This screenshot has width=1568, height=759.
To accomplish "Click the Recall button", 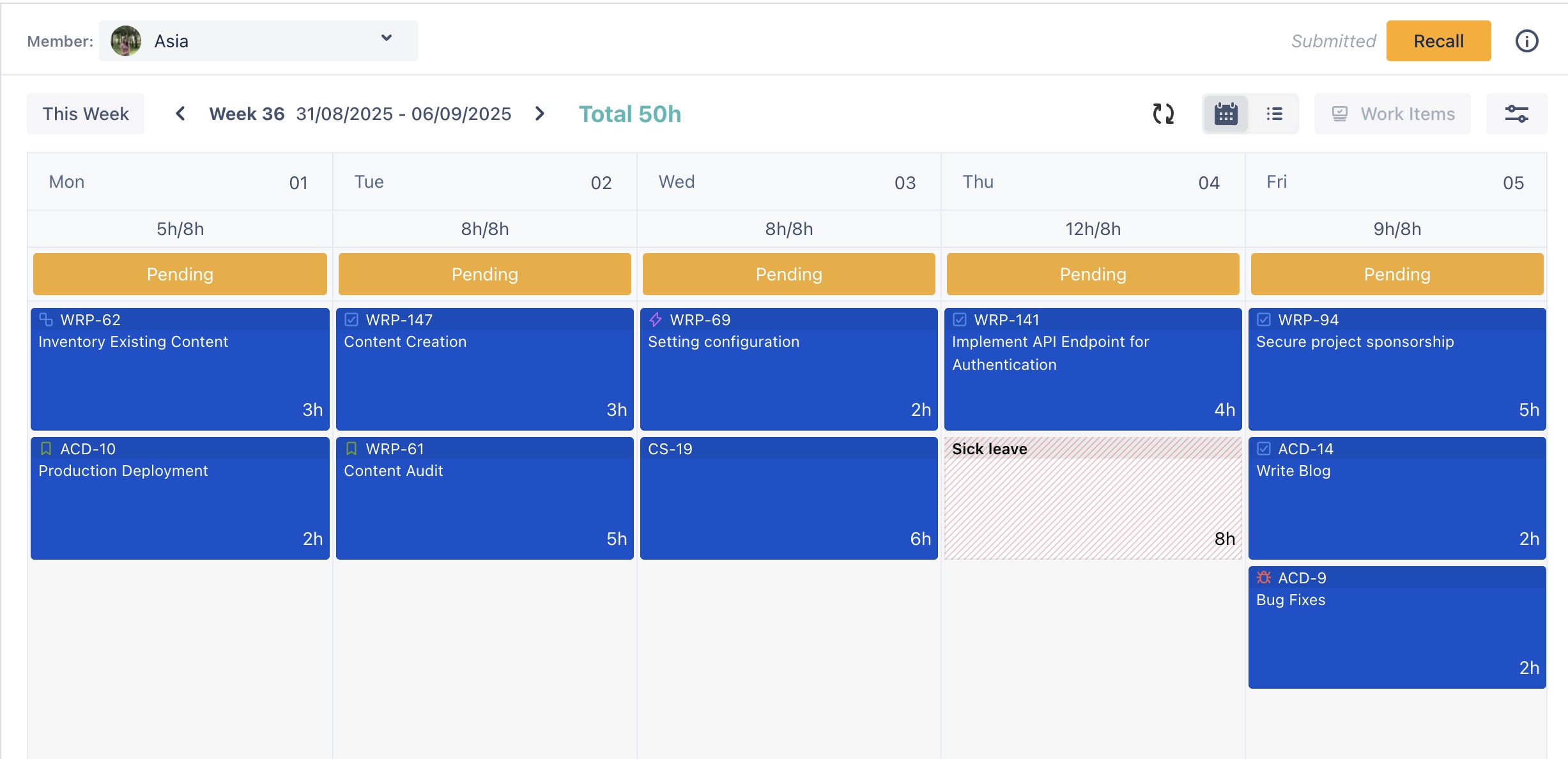I will pos(1438,42).
